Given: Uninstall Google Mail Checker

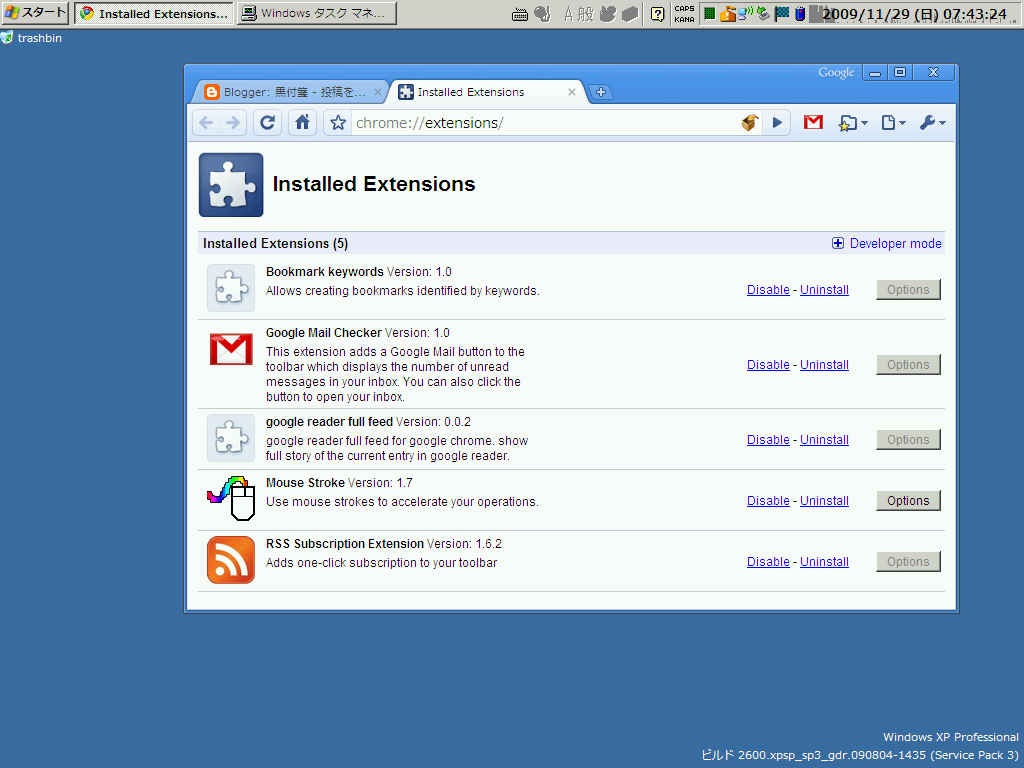Looking at the screenshot, I should [x=824, y=365].
